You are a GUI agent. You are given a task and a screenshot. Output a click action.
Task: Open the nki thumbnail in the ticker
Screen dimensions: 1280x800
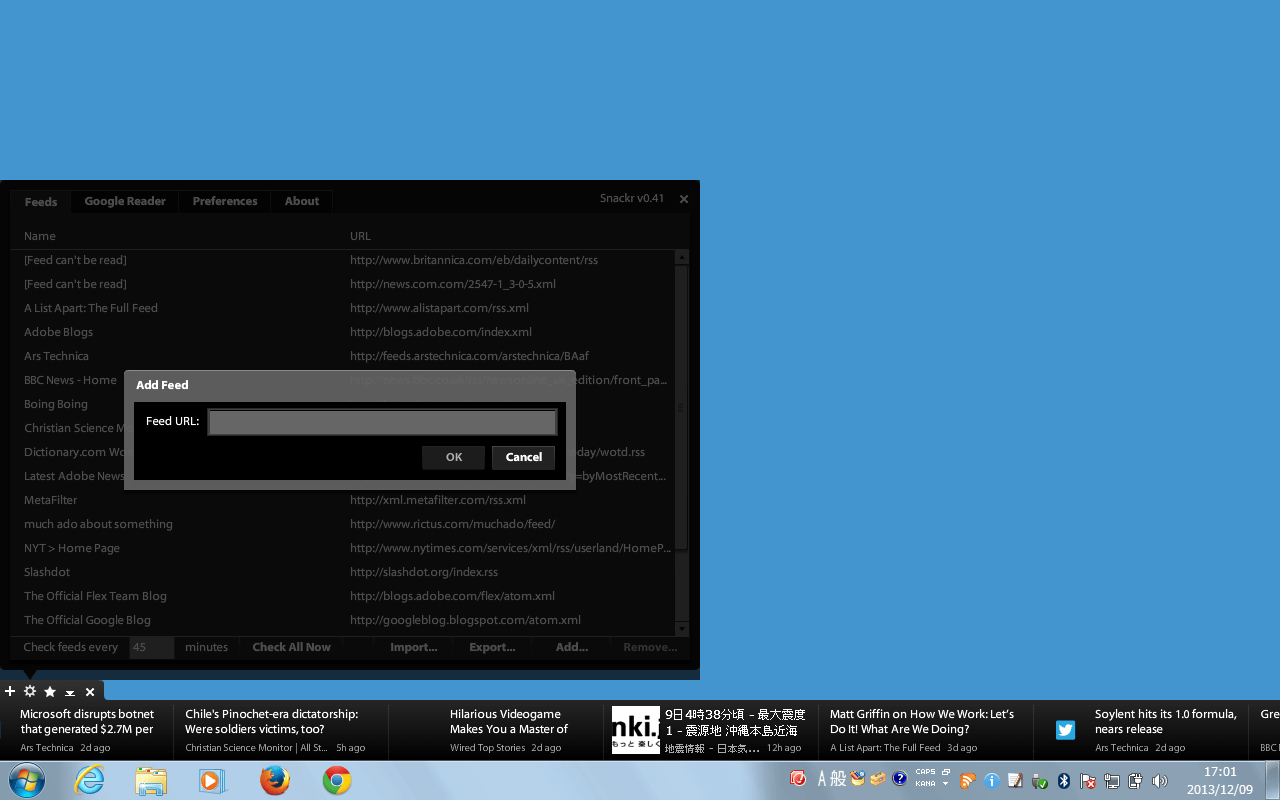tap(636, 730)
